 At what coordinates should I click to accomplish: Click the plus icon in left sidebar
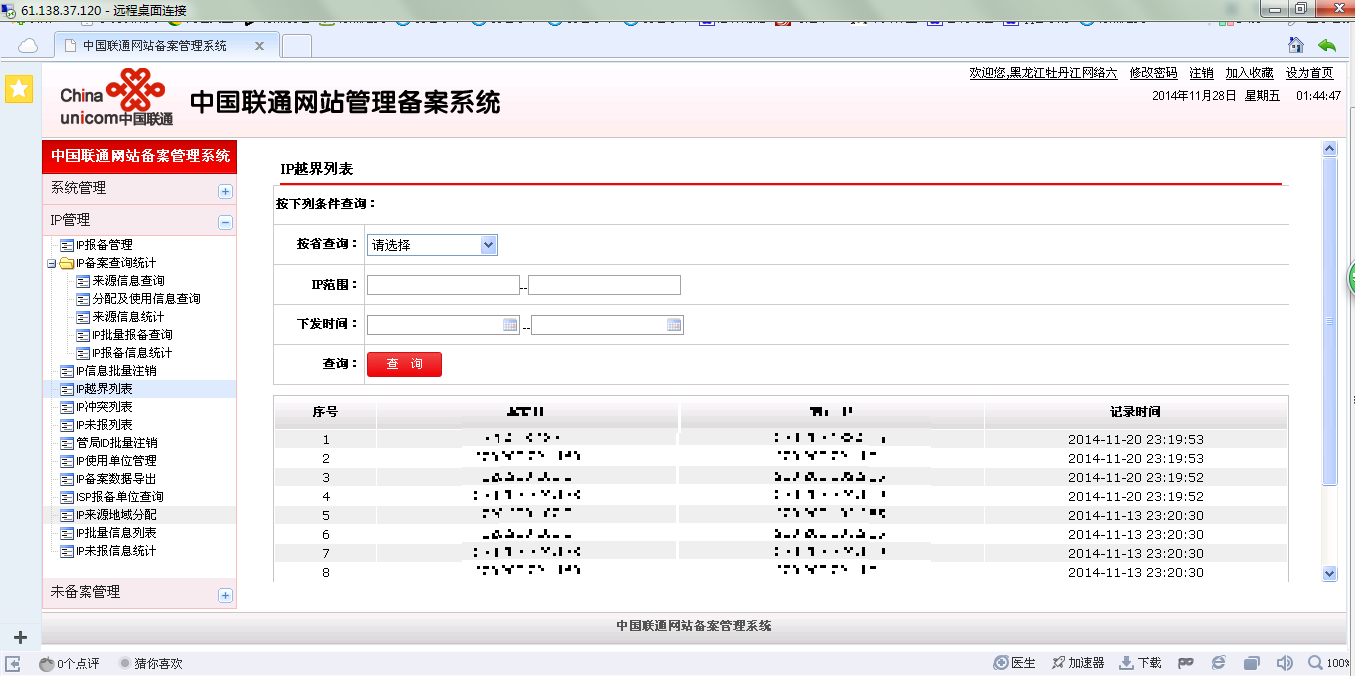click(19, 637)
